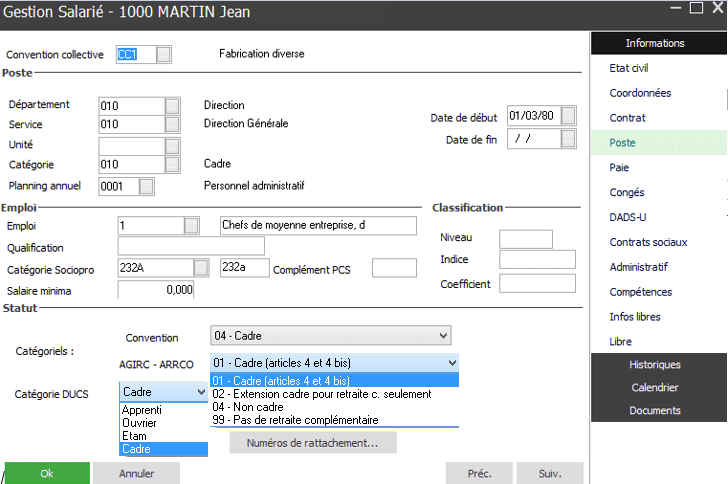Edit the Emploi code field
This screenshot has width=728, height=484.
point(151,226)
